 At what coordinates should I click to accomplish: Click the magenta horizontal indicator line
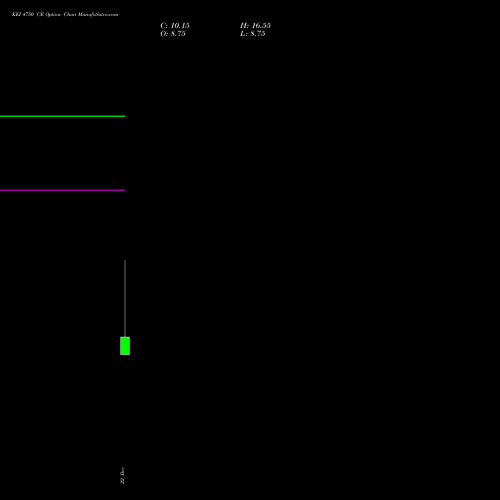(62, 190)
